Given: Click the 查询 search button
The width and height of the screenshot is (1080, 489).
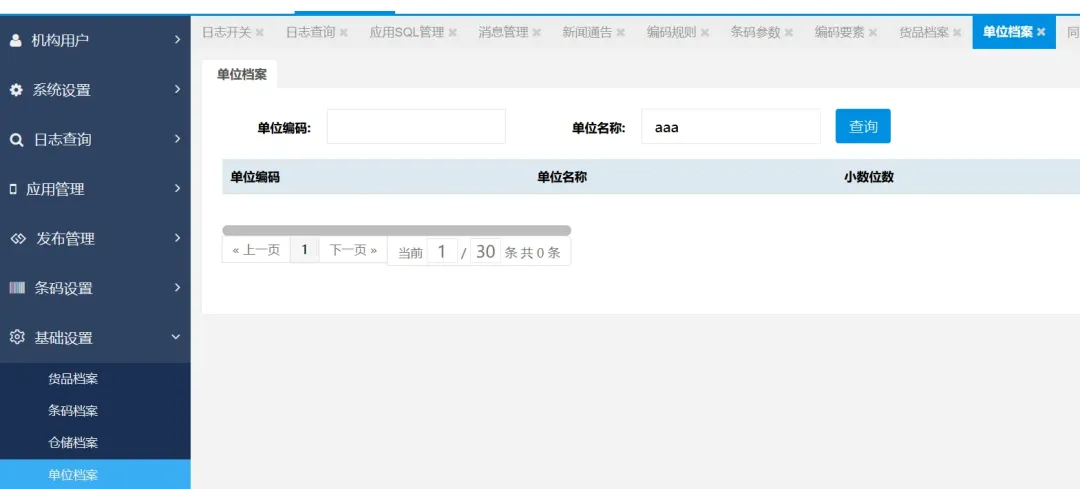Looking at the screenshot, I should tap(863, 126).
